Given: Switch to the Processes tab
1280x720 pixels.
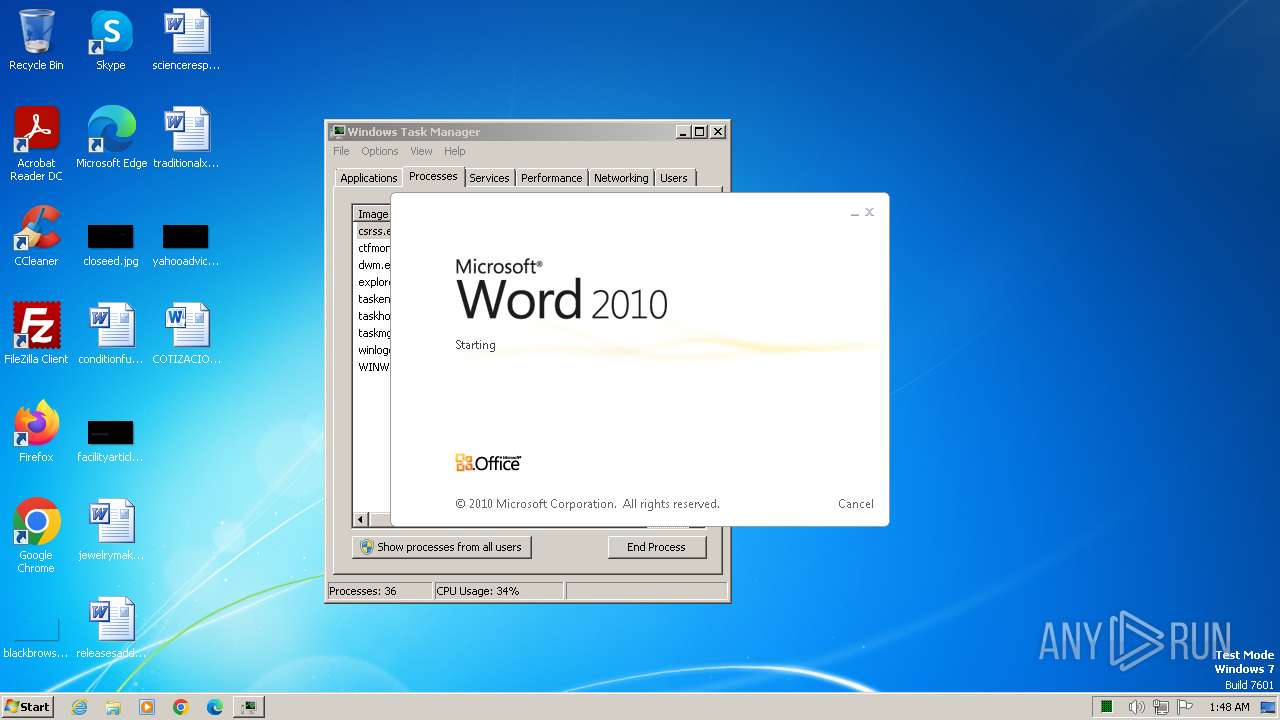Looking at the screenshot, I should pyautogui.click(x=433, y=176).
